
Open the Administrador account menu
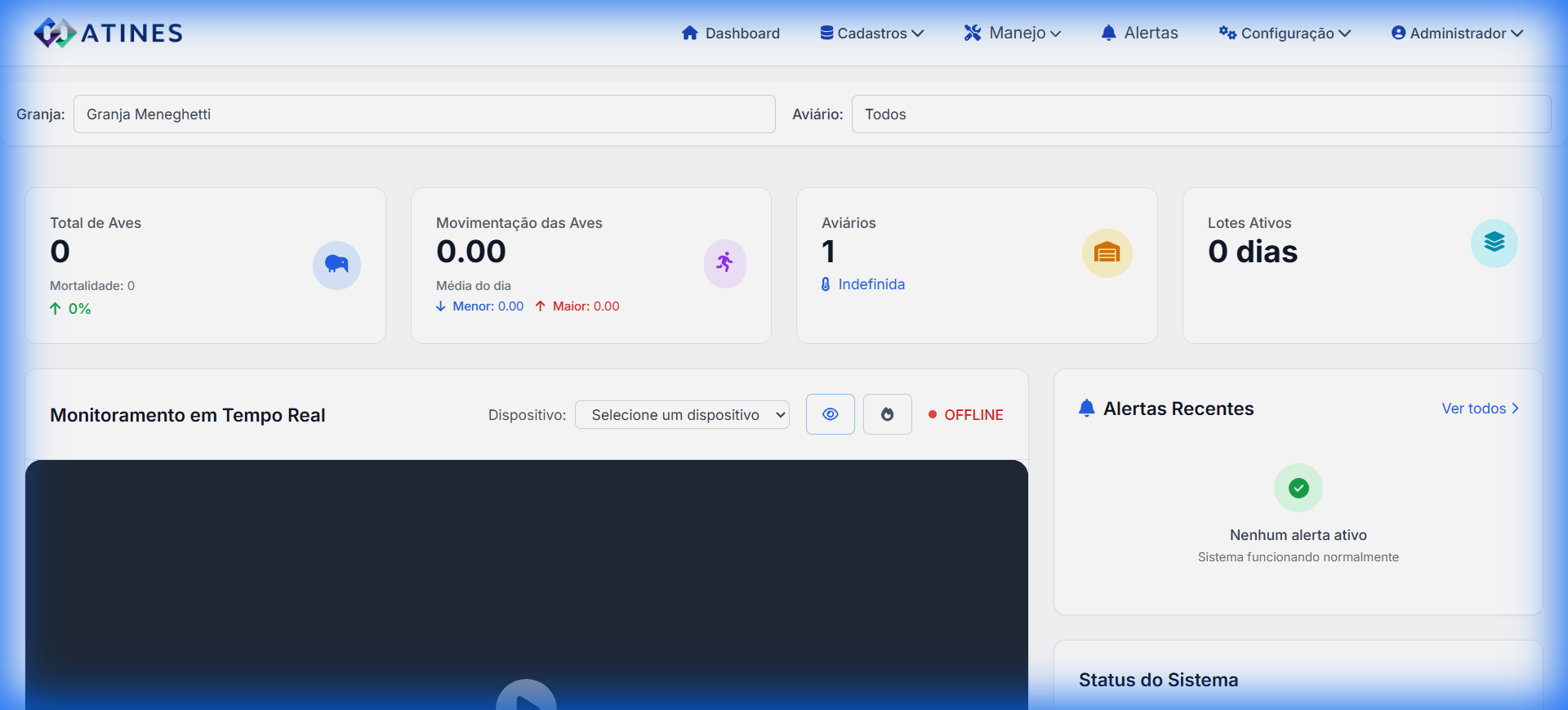1457,33
